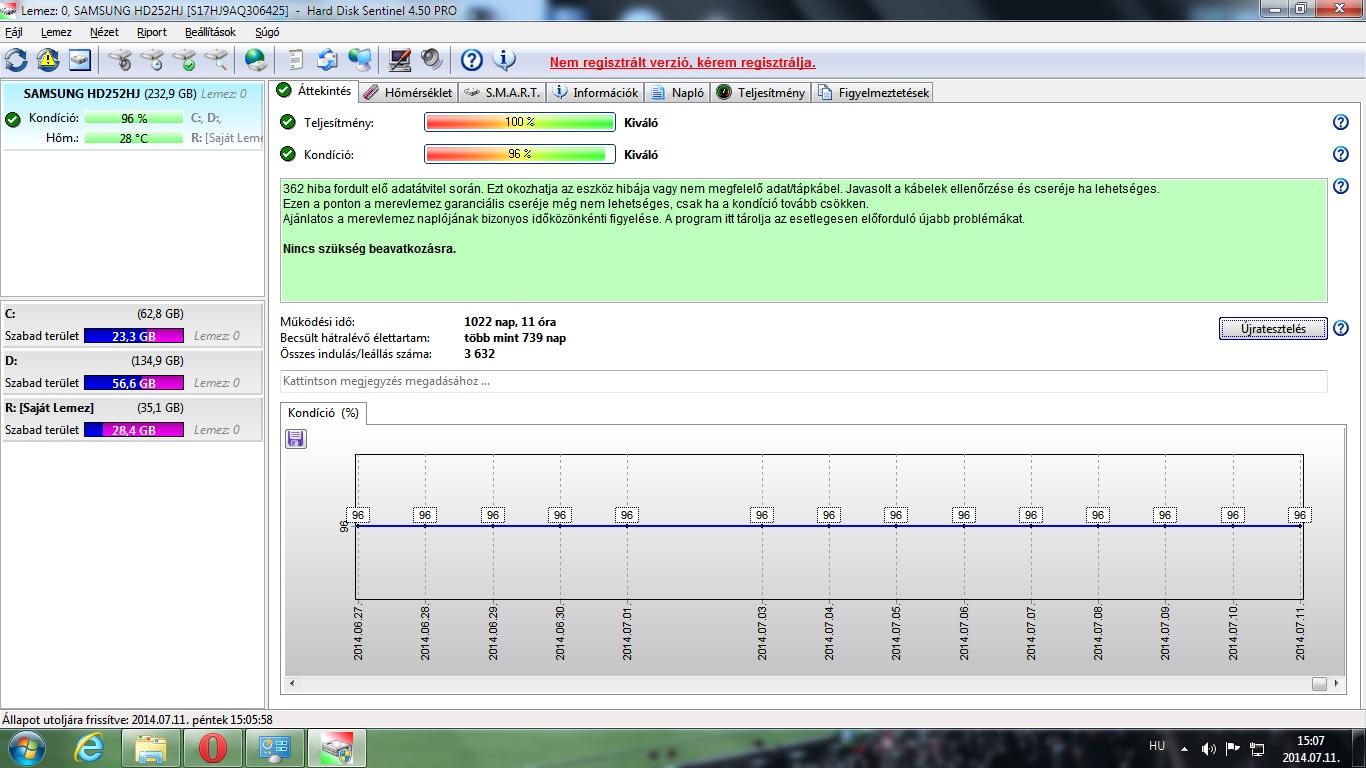Screen dimensions: 1366x768
Task: Click the help icon beside Teljesítmény row
Action: tap(1341, 123)
